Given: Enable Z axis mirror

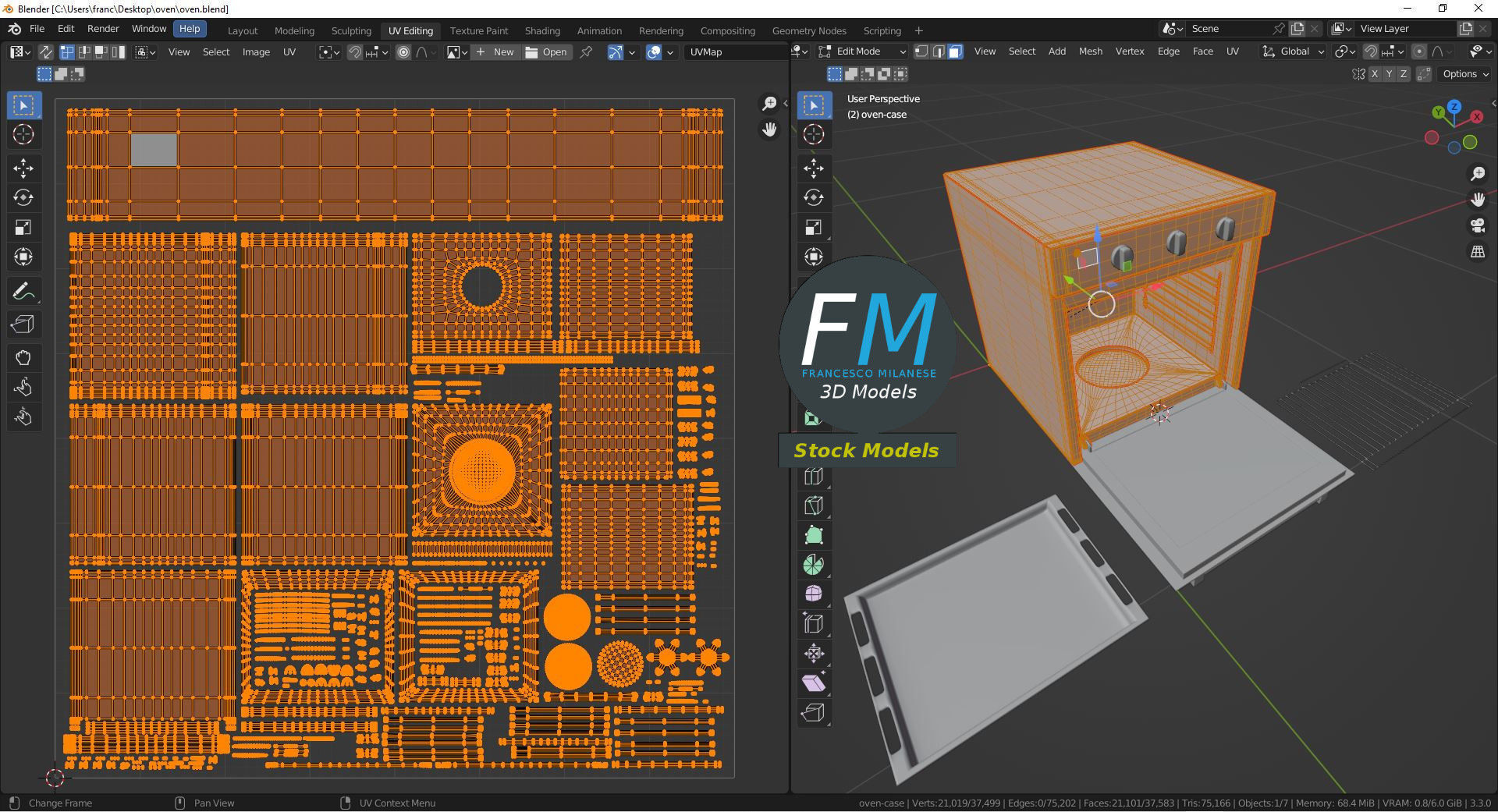Looking at the screenshot, I should (x=1404, y=74).
